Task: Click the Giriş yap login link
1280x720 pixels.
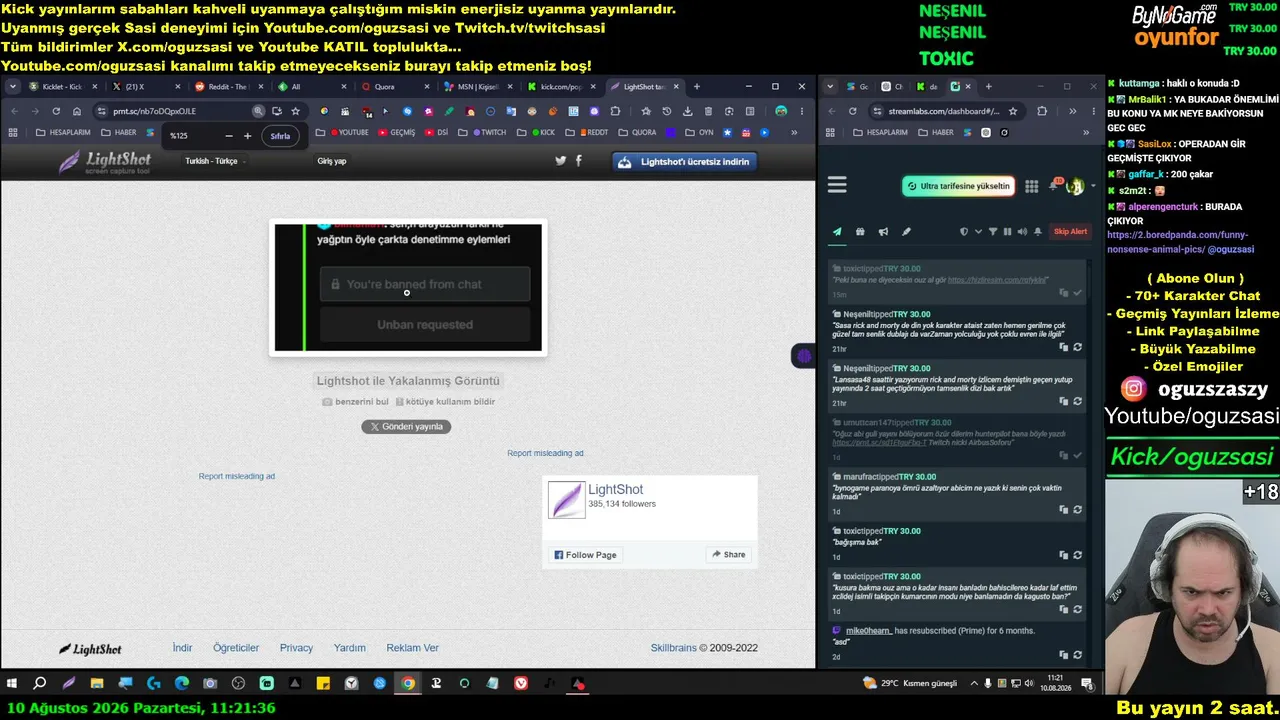Action: [332, 161]
